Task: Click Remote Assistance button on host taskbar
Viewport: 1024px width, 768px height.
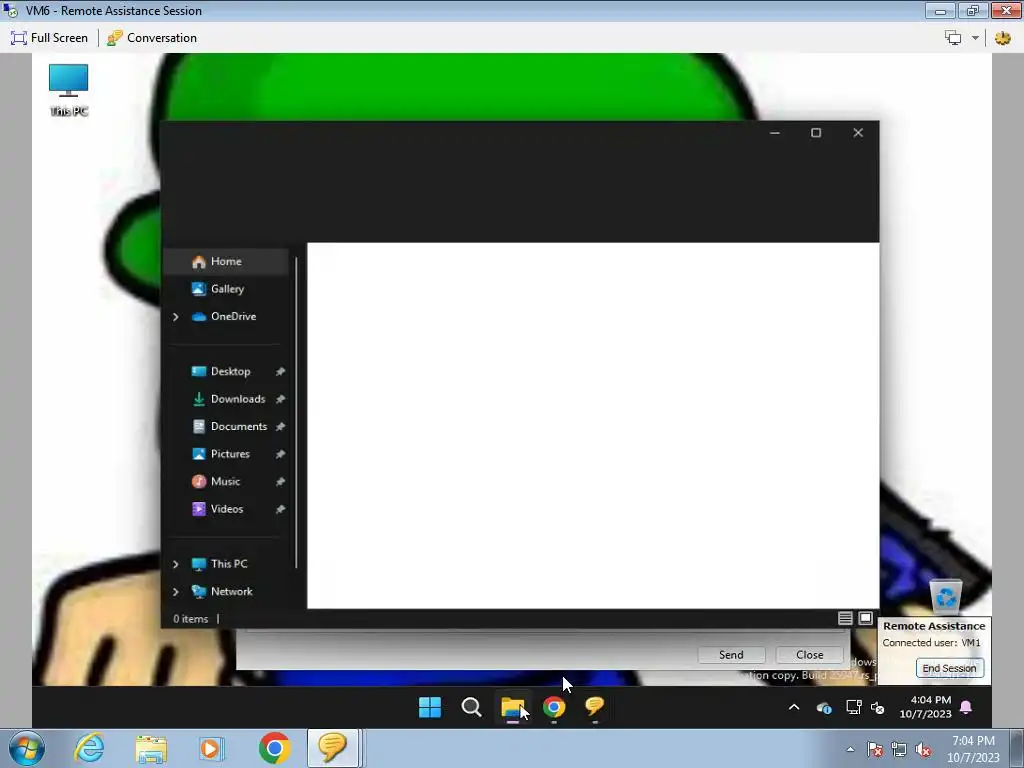Action: click(333, 748)
